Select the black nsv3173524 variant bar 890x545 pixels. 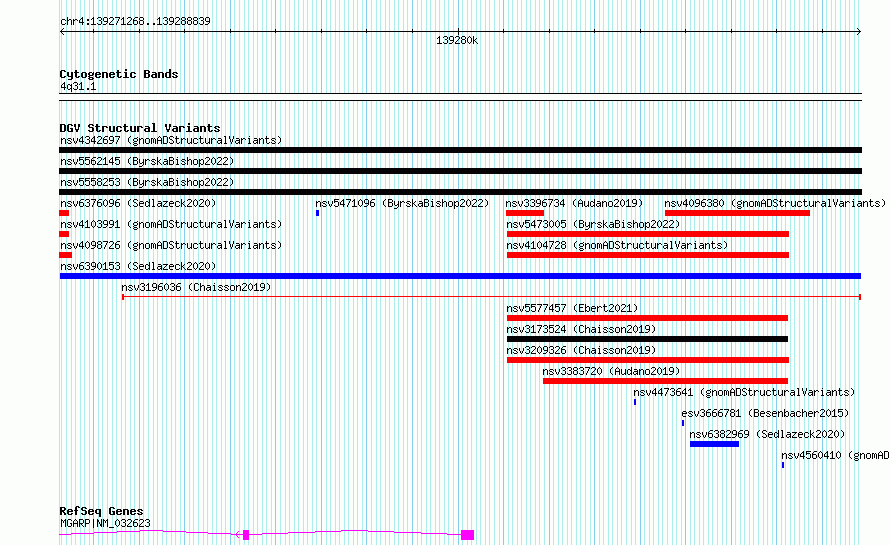click(647, 339)
